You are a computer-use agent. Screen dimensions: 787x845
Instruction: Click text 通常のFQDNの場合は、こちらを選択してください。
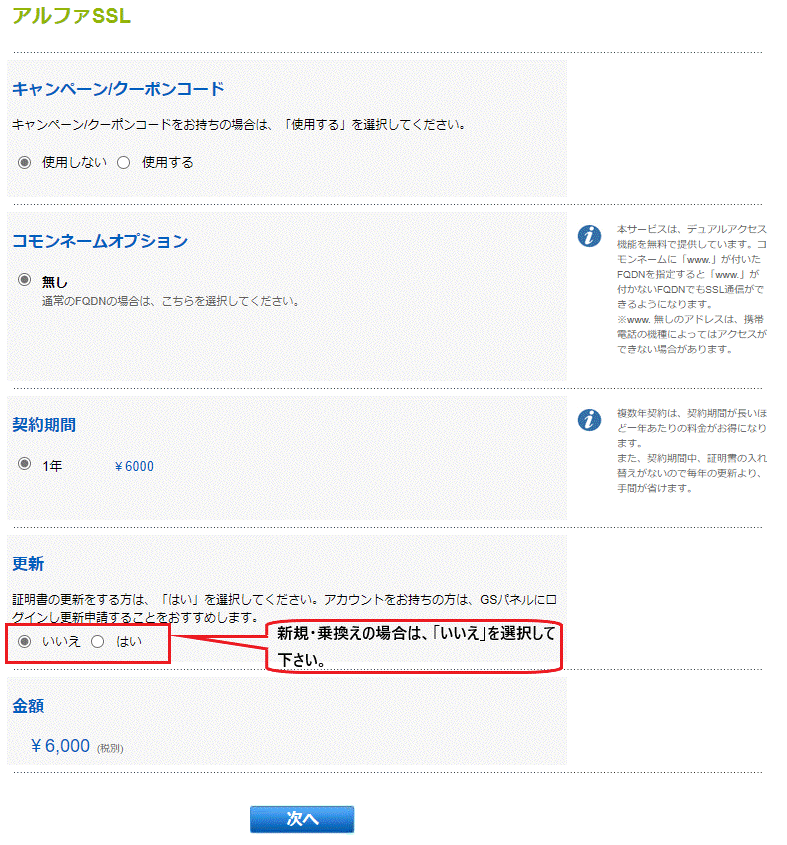[171, 301]
